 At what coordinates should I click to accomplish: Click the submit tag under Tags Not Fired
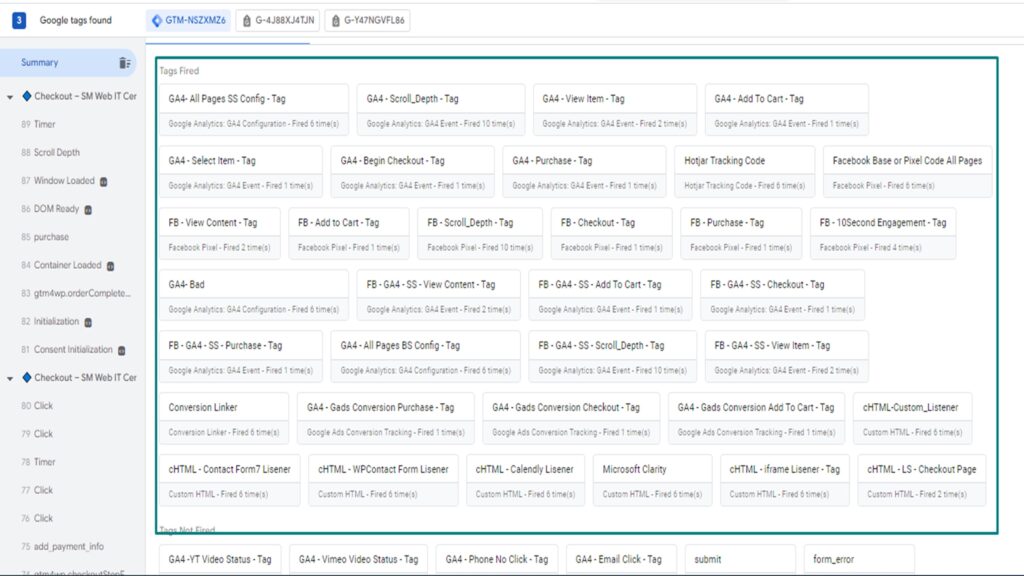tap(740, 559)
